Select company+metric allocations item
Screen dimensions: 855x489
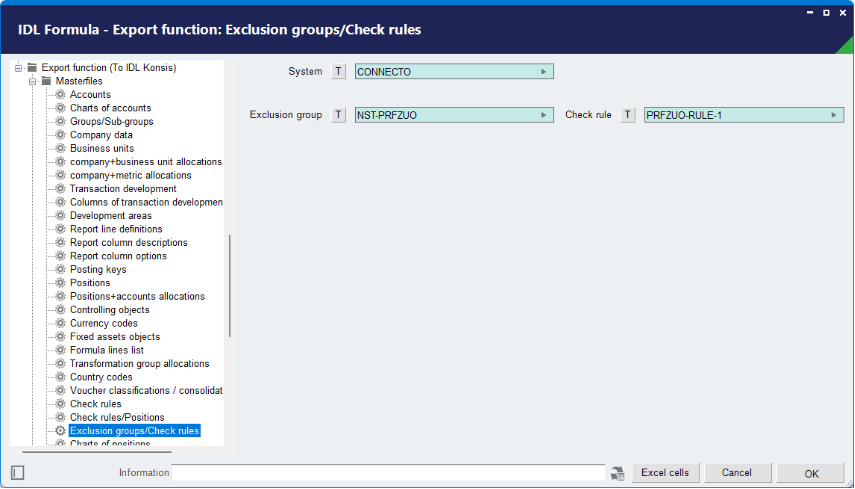click(130, 175)
